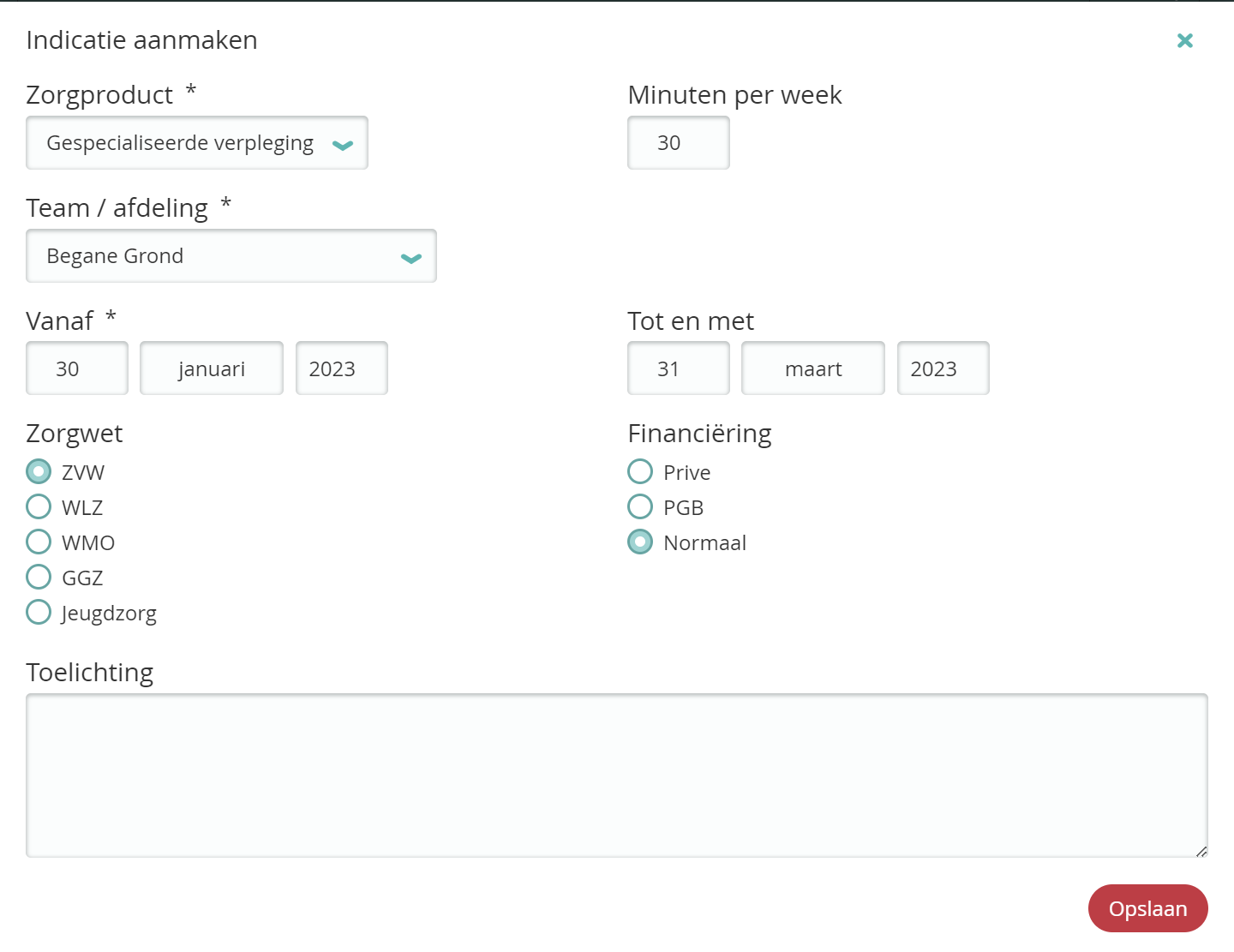Open the Vanaf month field showing januari
This screenshot has height=952, width=1234.
coord(212,368)
